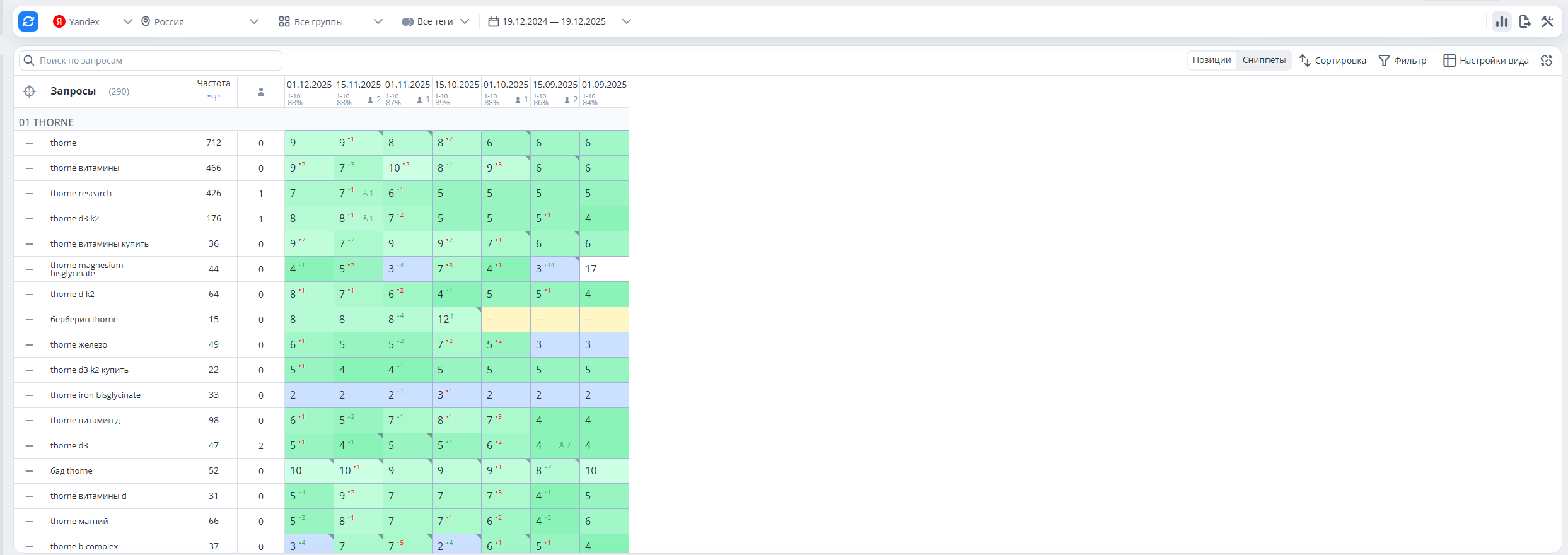The height and width of the screenshot is (555, 1568).
Task: Click the dash icon beside thorne витамины
Action: click(x=30, y=168)
